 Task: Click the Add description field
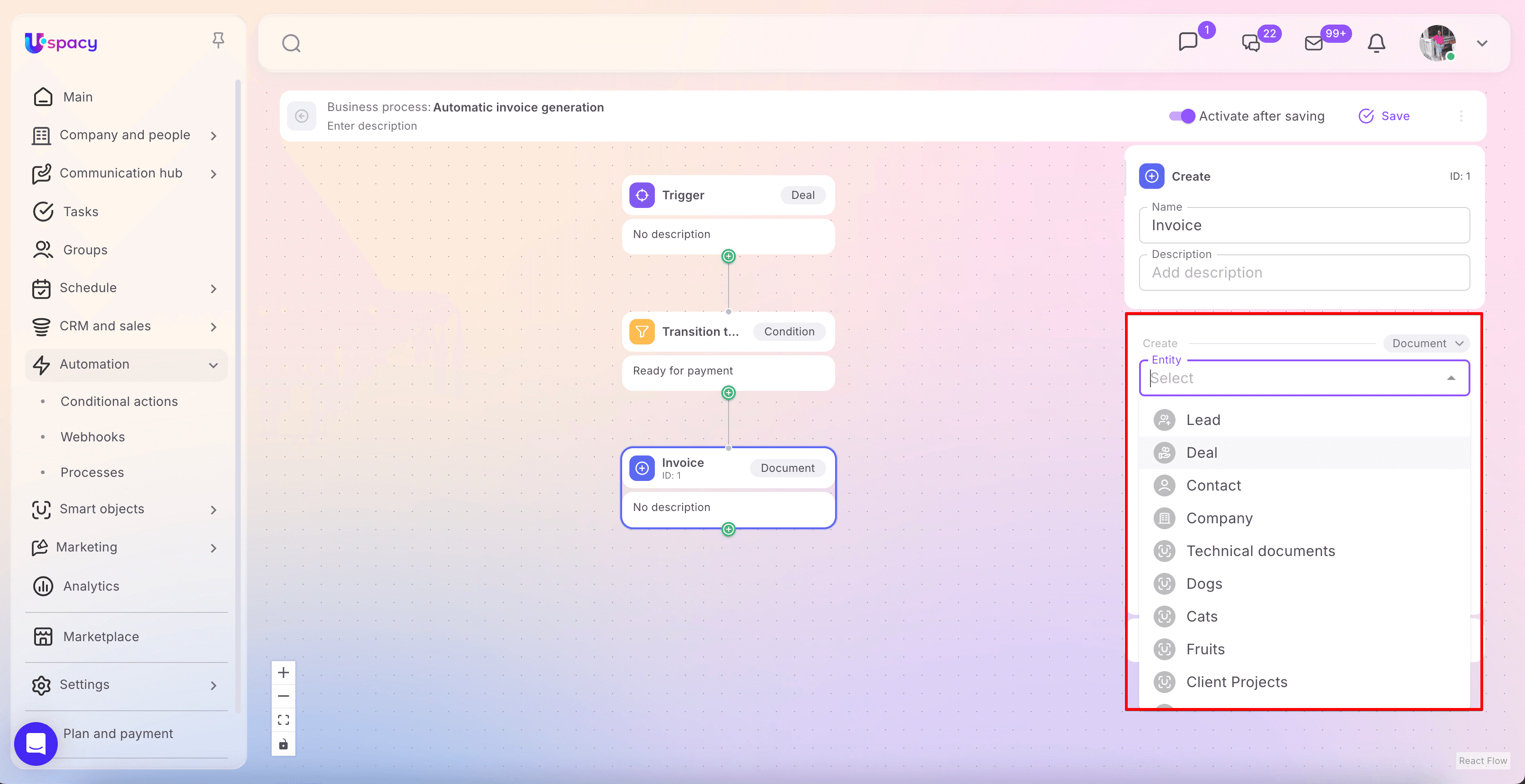(1304, 273)
